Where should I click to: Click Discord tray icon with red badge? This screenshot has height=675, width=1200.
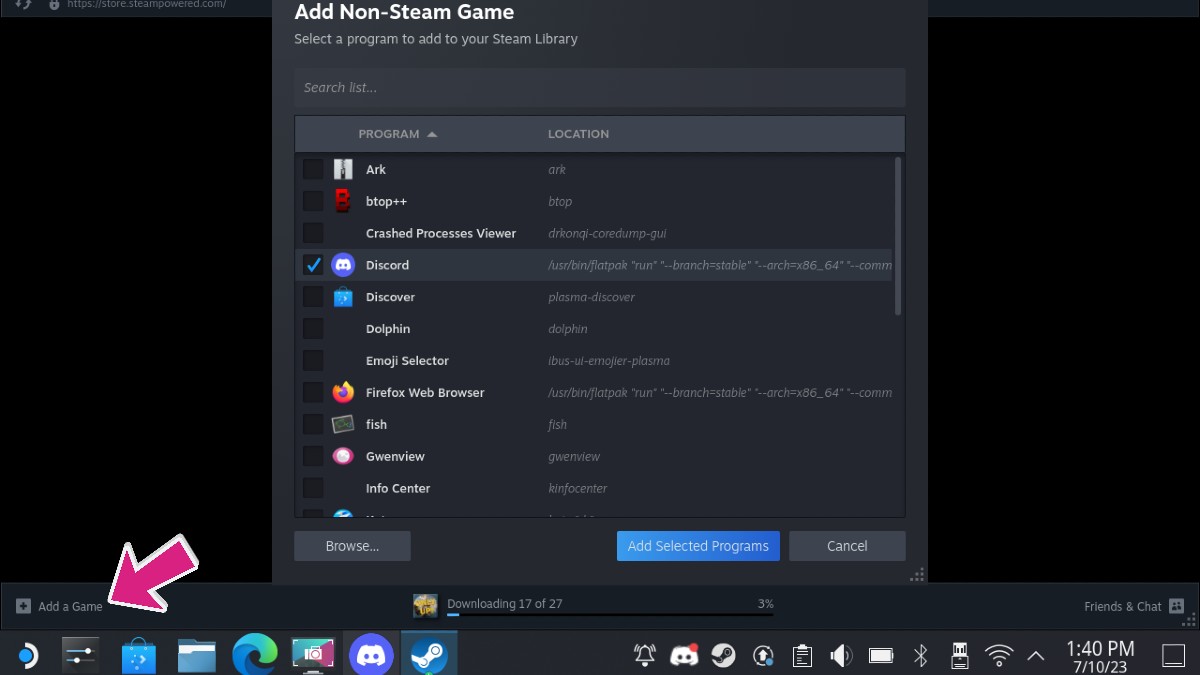point(684,656)
